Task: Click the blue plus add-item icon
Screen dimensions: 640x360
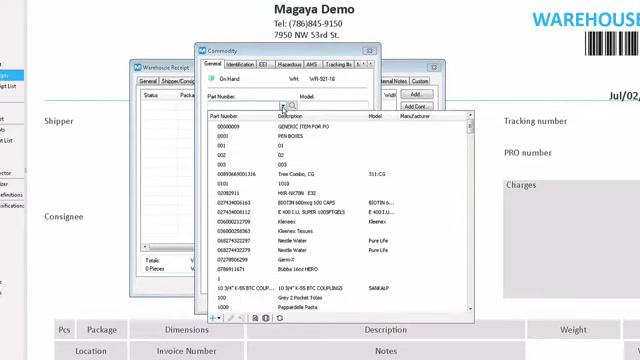Action: click(212, 318)
